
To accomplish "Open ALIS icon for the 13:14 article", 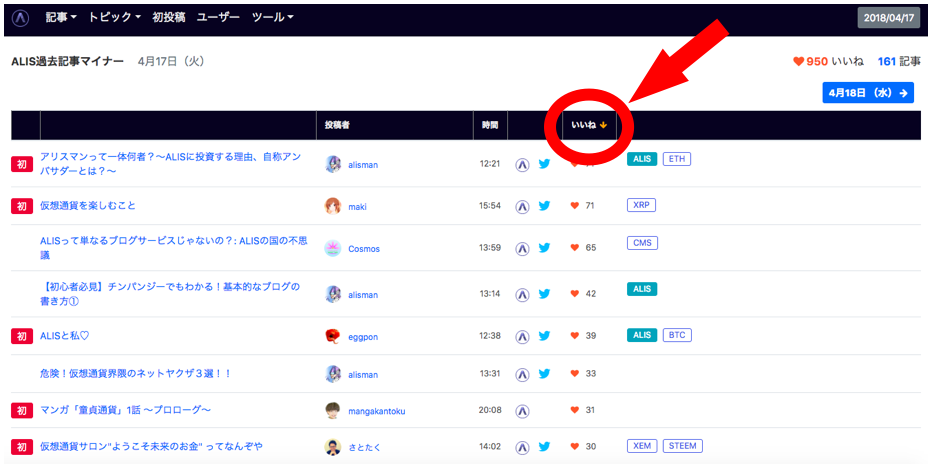I will pyautogui.click(x=522, y=294).
